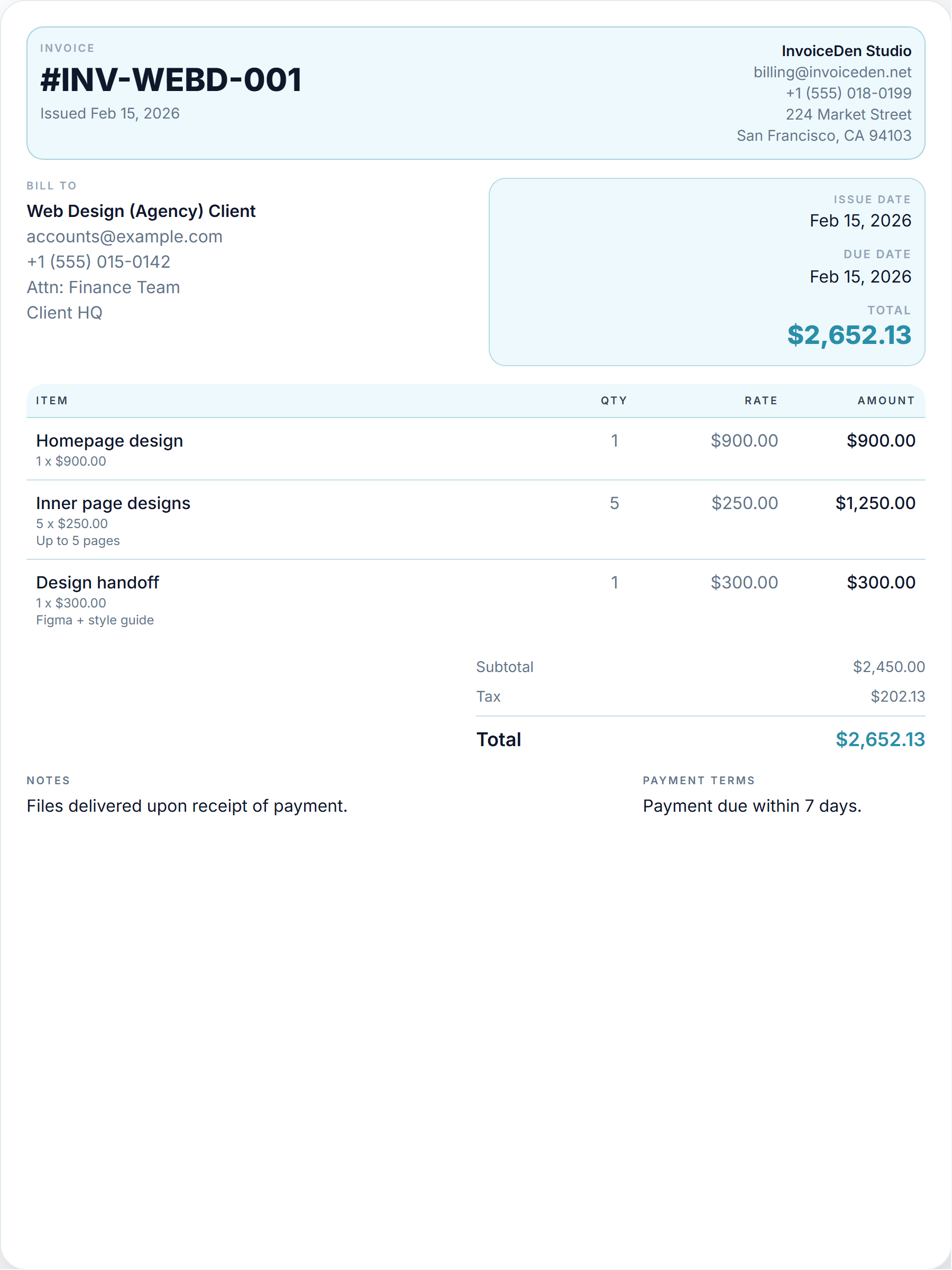The width and height of the screenshot is (952, 1270).
Task: Click the teal total in summary box
Action: (849, 335)
